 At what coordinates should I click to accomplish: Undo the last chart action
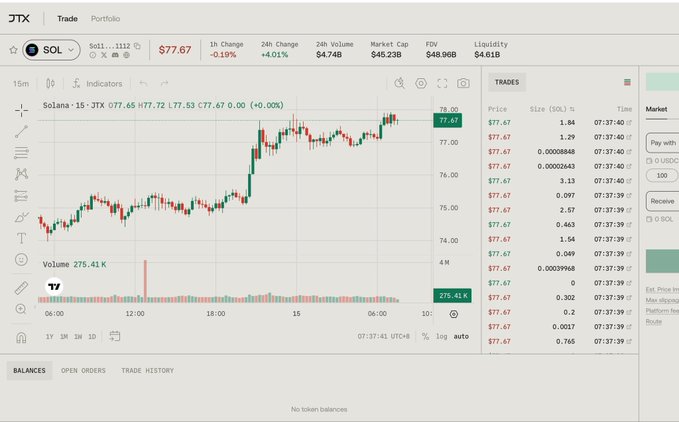(x=143, y=83)
